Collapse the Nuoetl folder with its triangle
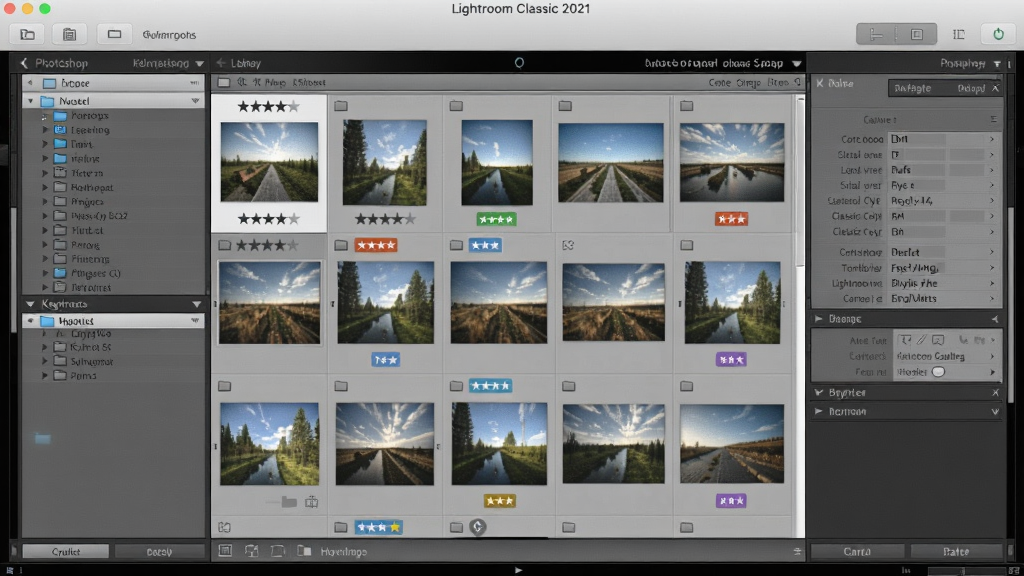 tap(30, 101)
